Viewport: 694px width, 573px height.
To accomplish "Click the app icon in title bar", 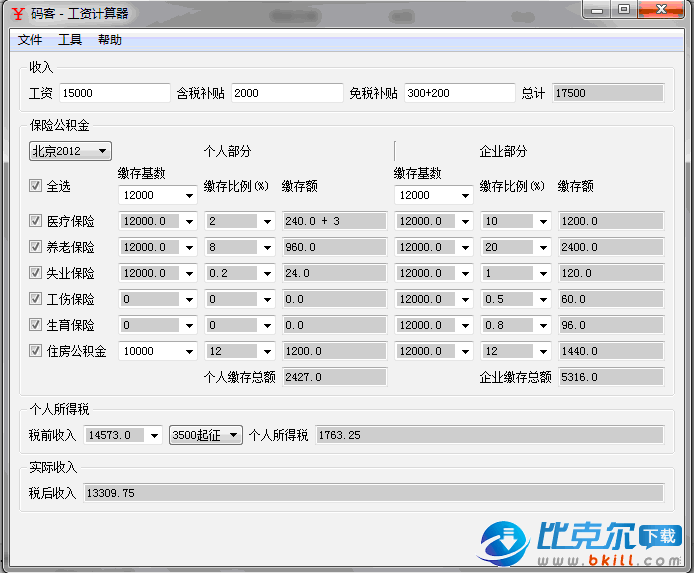I will coord(18,14).
